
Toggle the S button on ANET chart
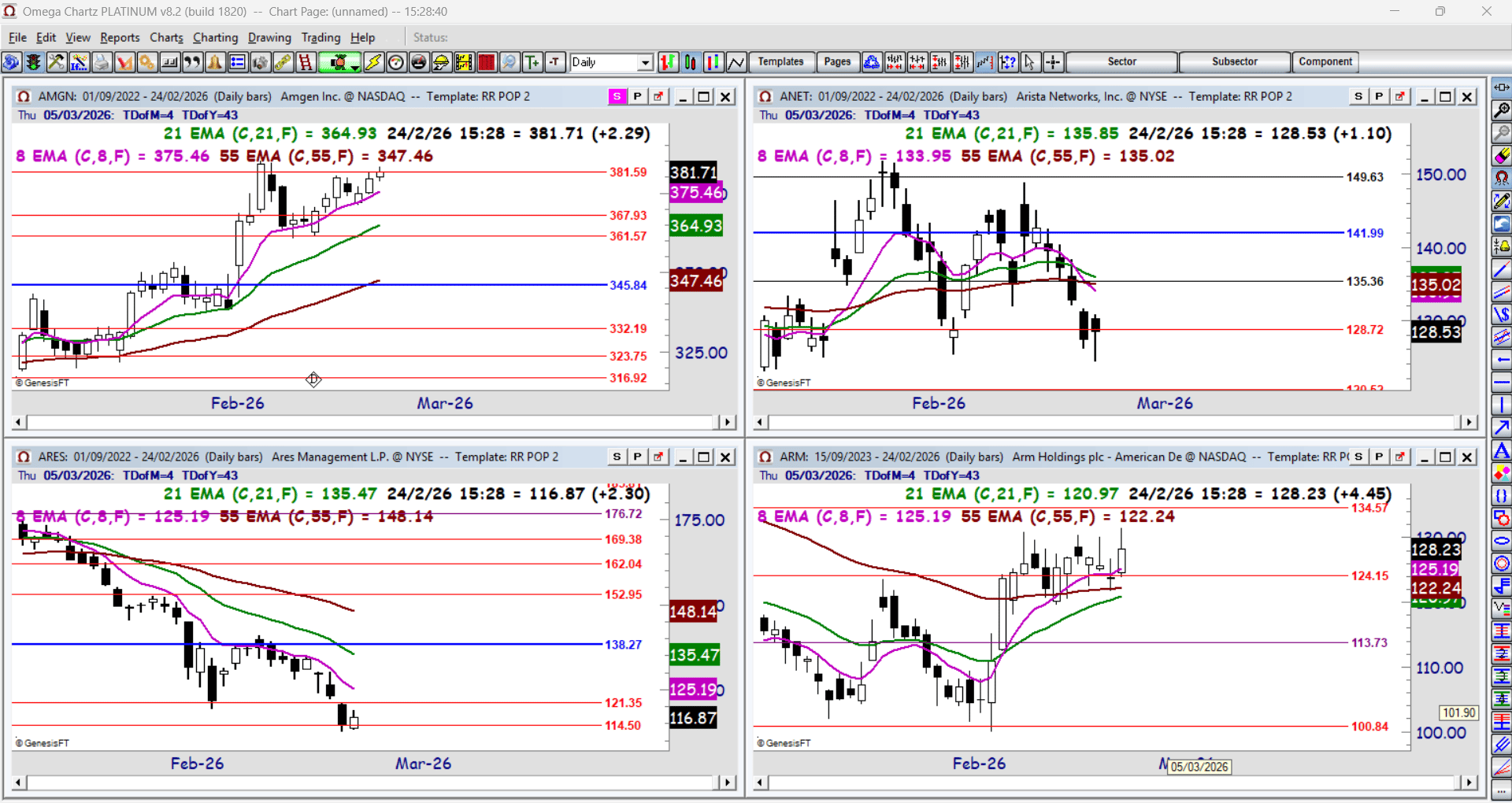click(1358, 97)
